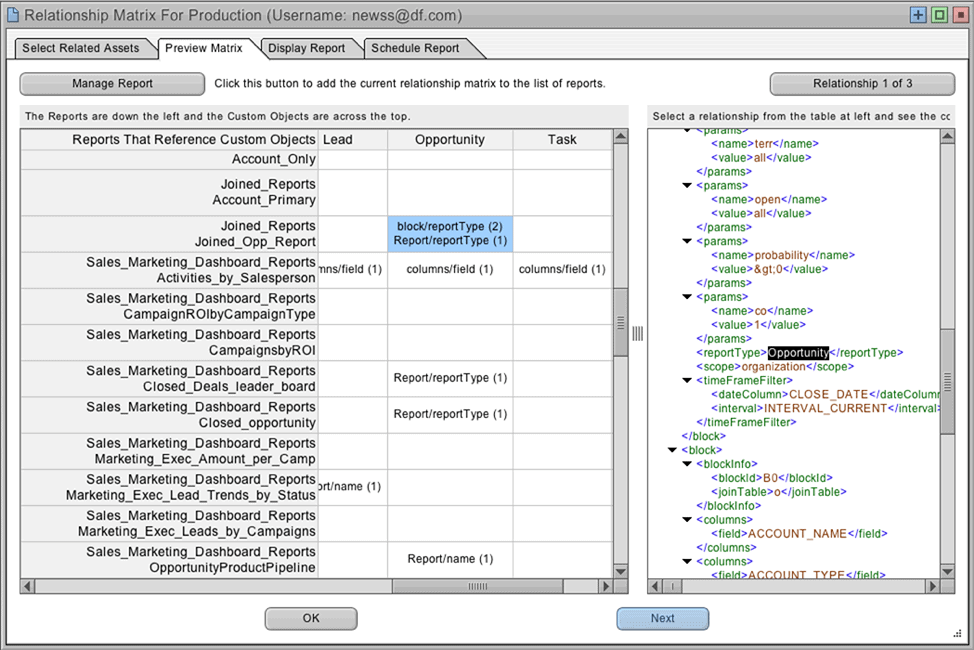Click highlighted Opportunity reportType value

point(798,353)
